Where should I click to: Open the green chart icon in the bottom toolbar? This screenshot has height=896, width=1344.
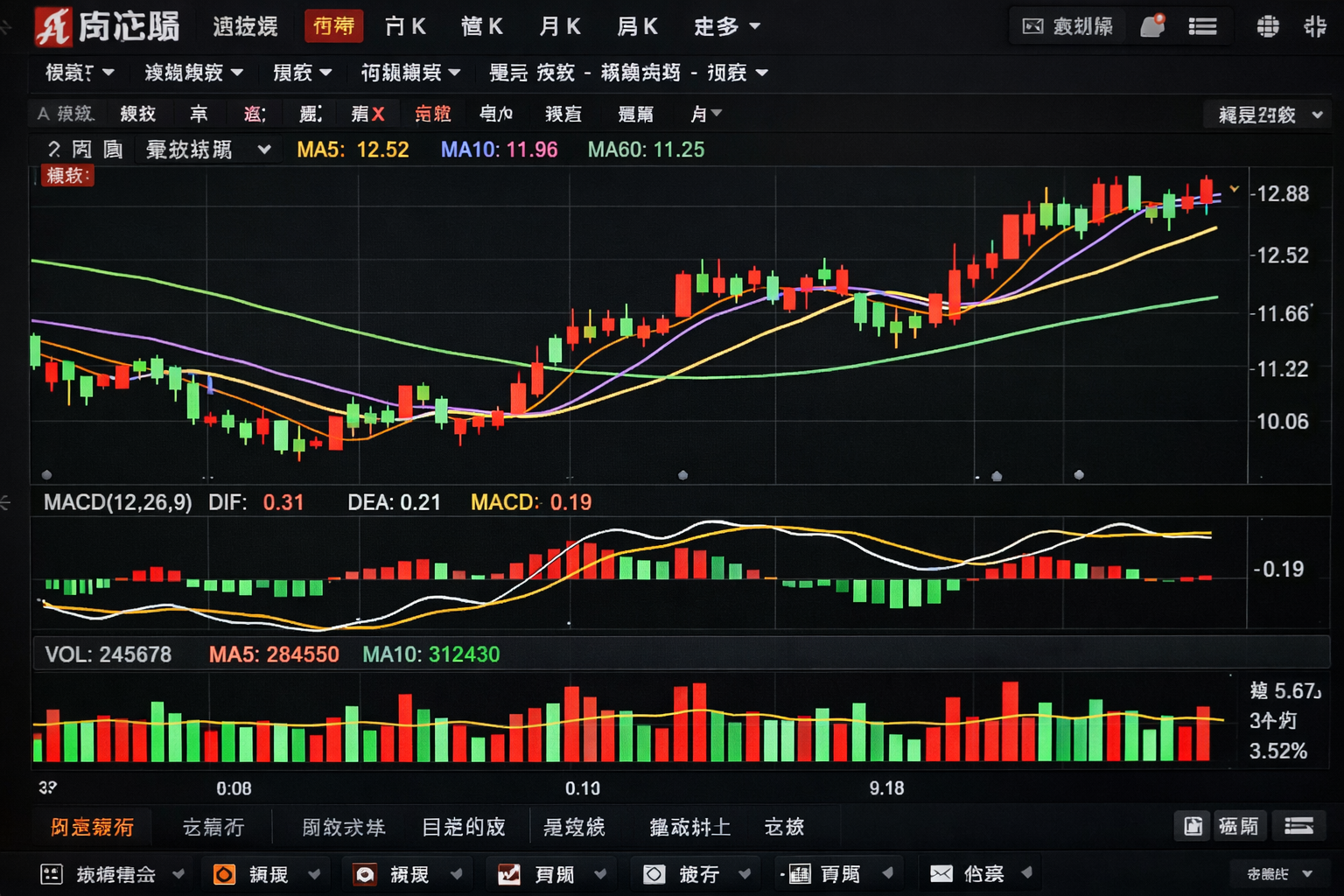(509, 873)
